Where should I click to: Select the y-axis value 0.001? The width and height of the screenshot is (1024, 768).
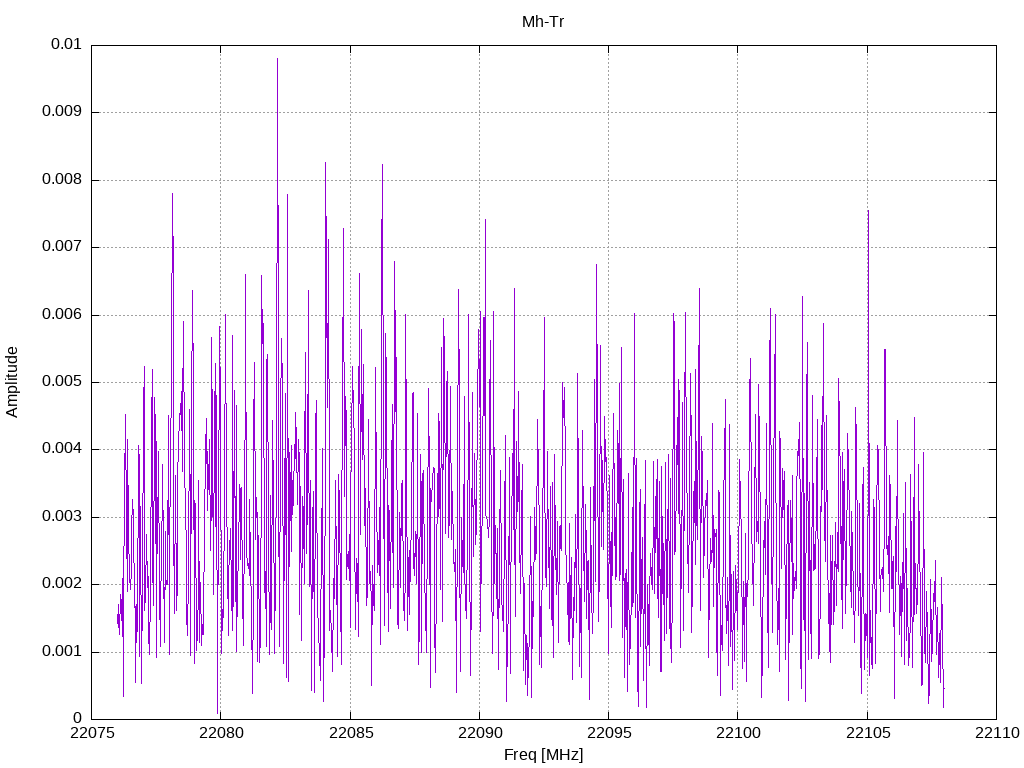pyautogui.click(x=62, y=652)
